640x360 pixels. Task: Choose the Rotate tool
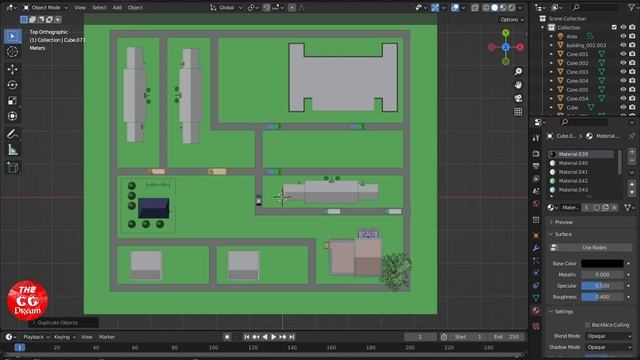pos(13,85)
